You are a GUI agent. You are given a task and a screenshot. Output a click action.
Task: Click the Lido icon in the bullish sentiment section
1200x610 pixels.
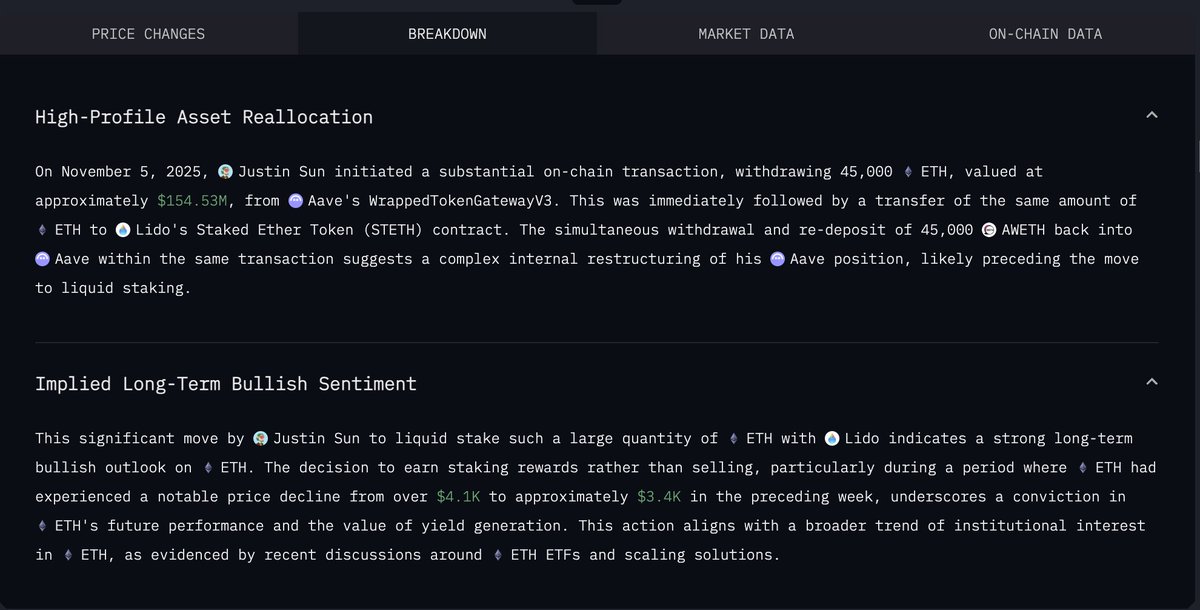tap(832, 438)
